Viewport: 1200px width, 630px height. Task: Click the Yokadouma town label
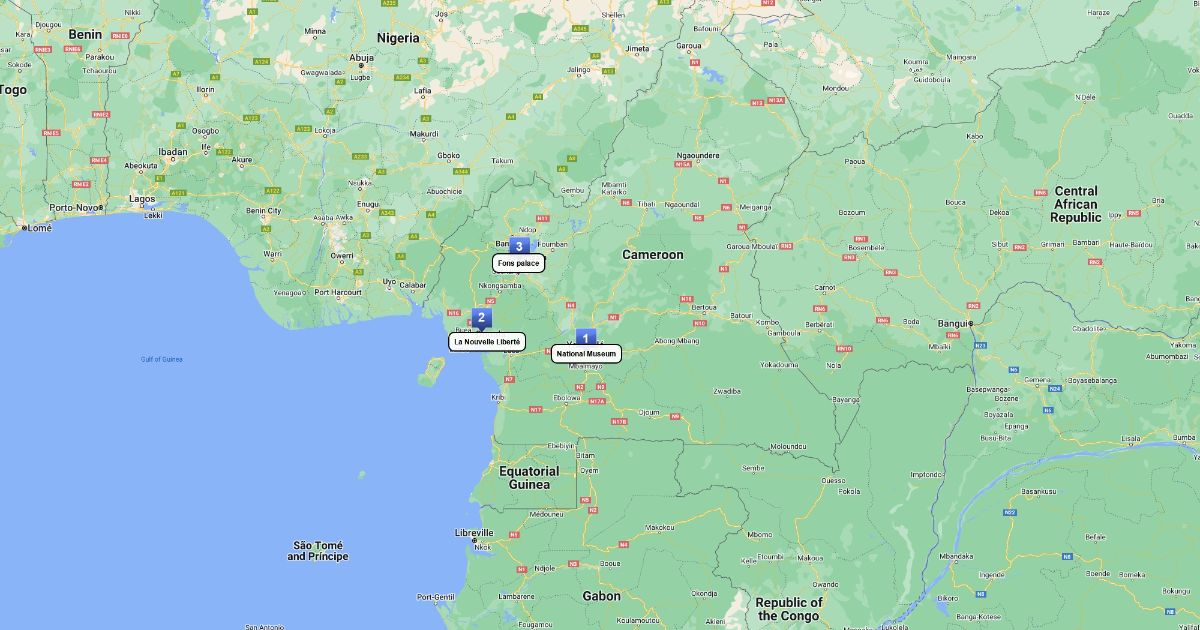780,365
